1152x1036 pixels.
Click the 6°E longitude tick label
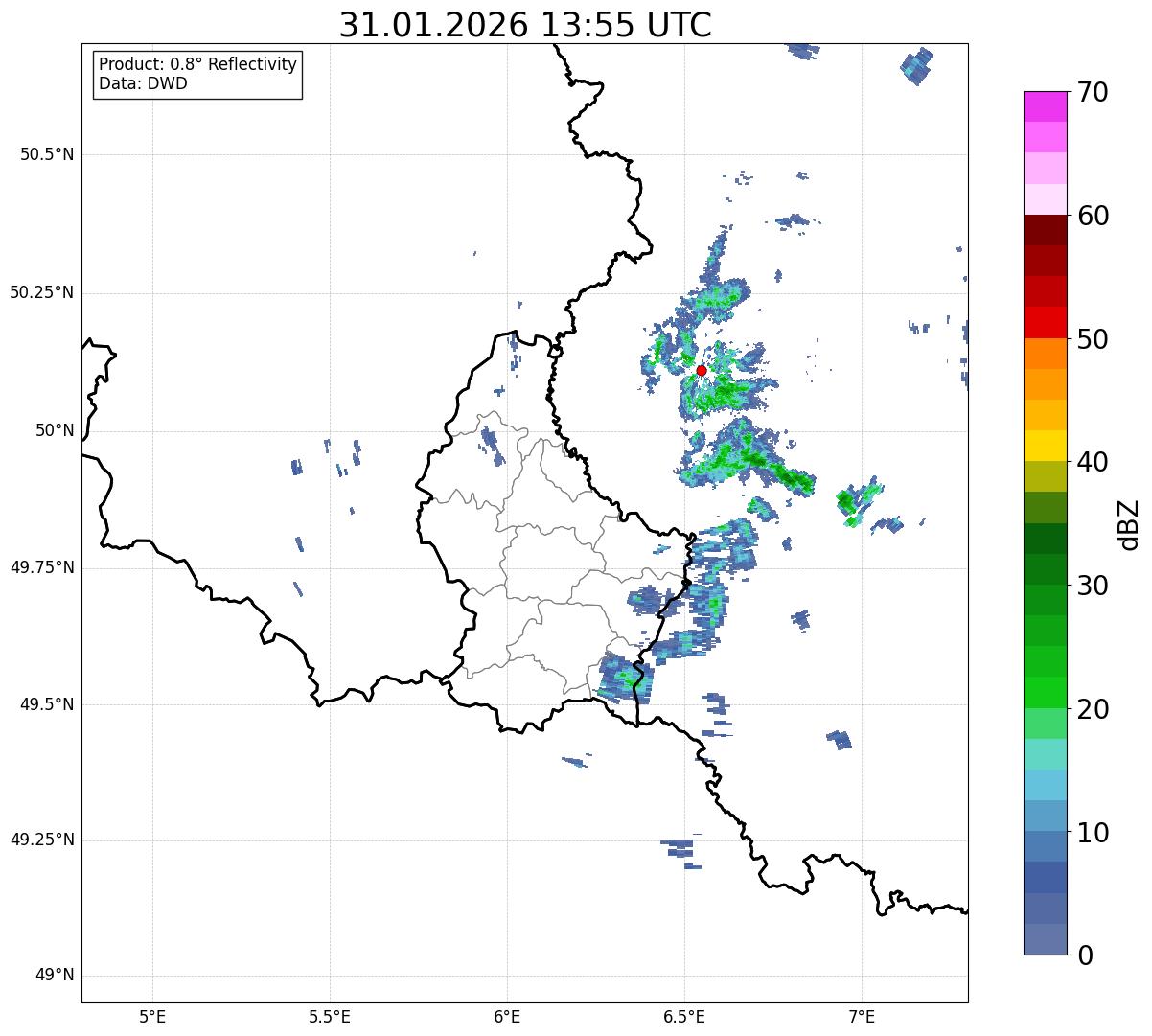507,1016
